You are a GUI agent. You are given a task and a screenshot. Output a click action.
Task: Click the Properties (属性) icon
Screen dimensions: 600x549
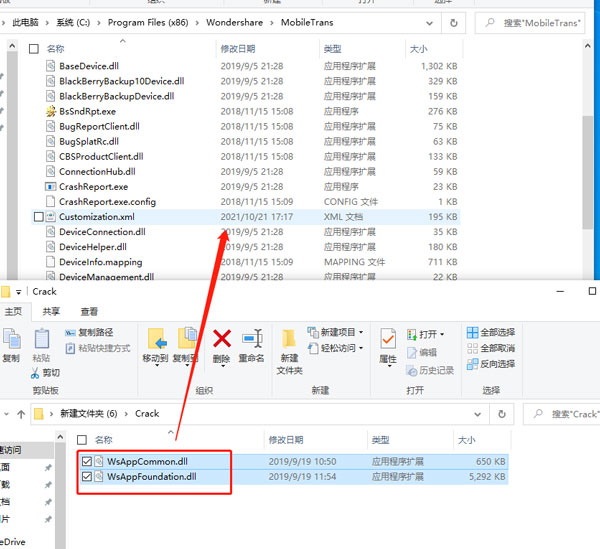pyautogui.click(x=388, y=339)
